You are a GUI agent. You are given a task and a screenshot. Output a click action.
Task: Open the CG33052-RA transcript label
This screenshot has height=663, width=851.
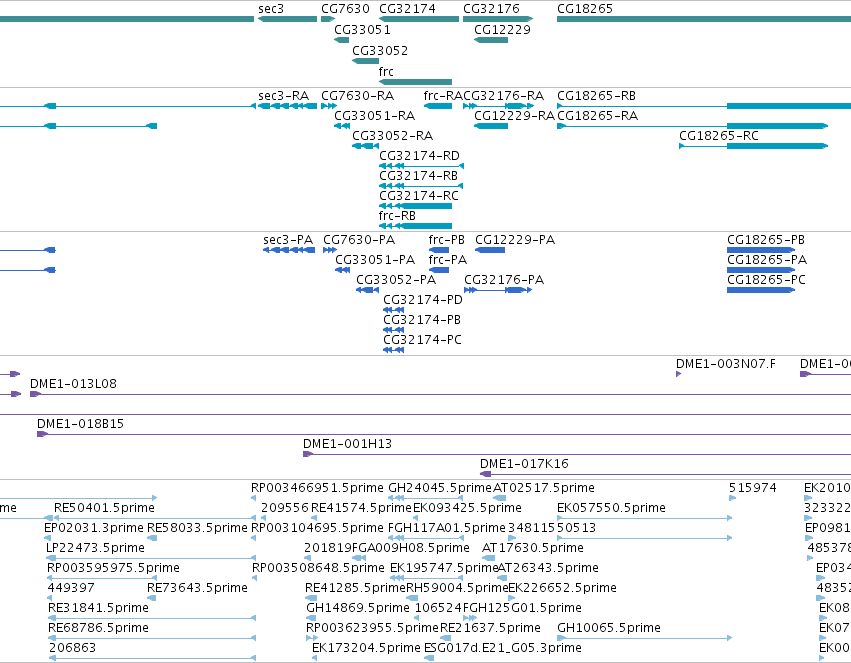(x=392, y=136)
